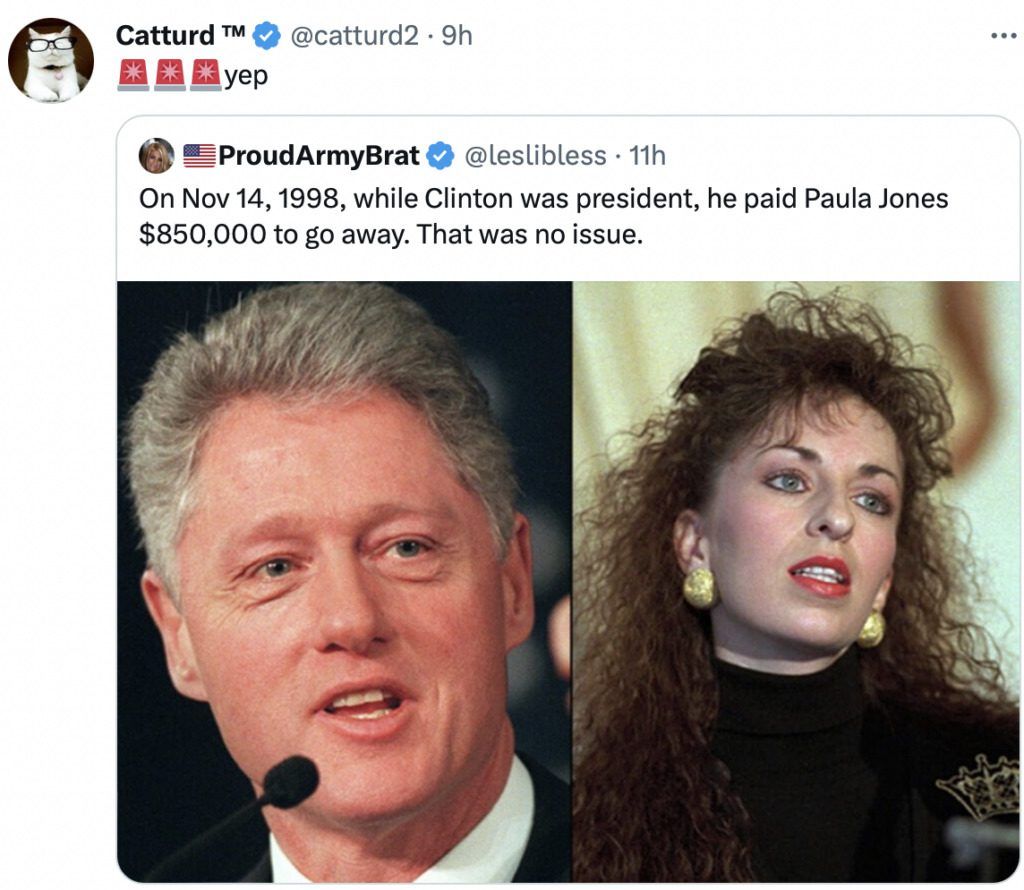The width and height of the screenshot is (1024, 890).
Task: Click ProudArmyBrat's blue verified badge
Action: point(440,156)
